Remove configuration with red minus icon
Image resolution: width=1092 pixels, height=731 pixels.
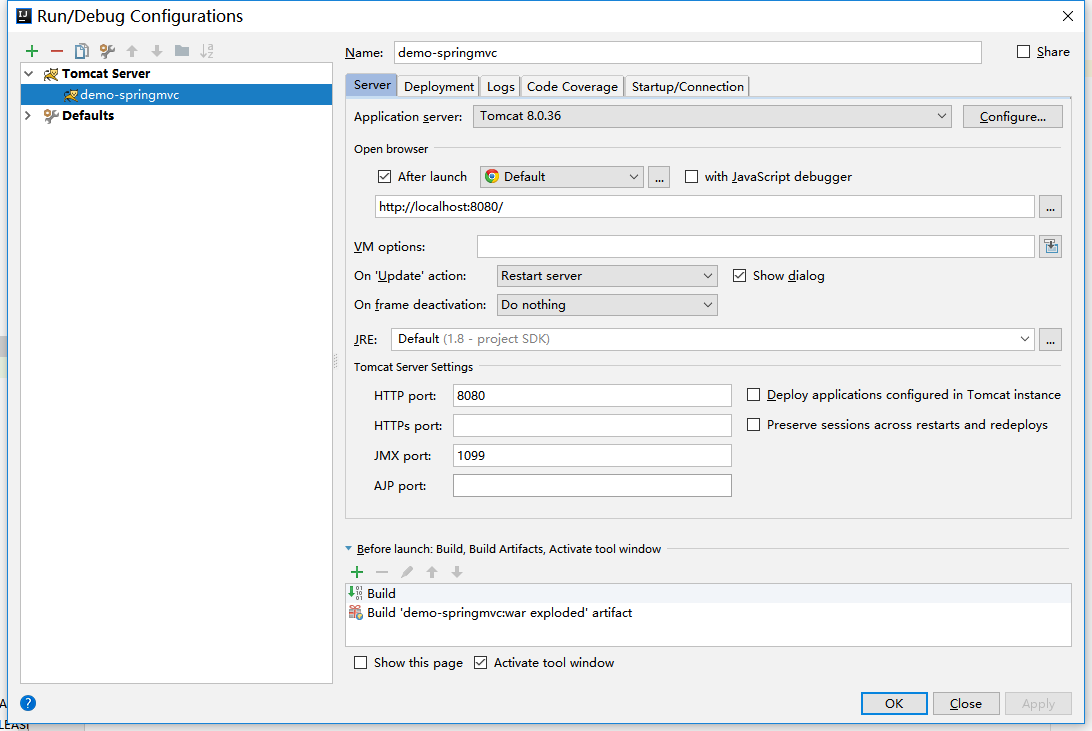(57, 51)
